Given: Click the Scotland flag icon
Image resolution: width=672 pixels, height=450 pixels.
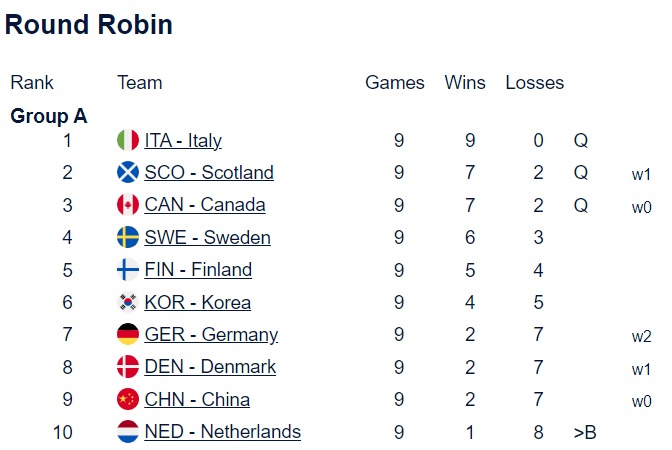Looking at the screenshot, I should click(x=128, y=173).
